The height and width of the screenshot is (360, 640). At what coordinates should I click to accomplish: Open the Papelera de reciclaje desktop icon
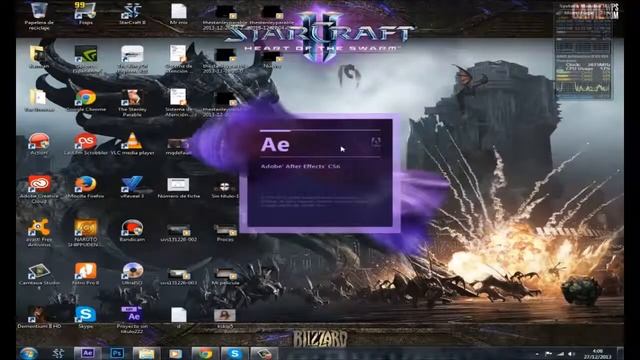tap(39, 16)
